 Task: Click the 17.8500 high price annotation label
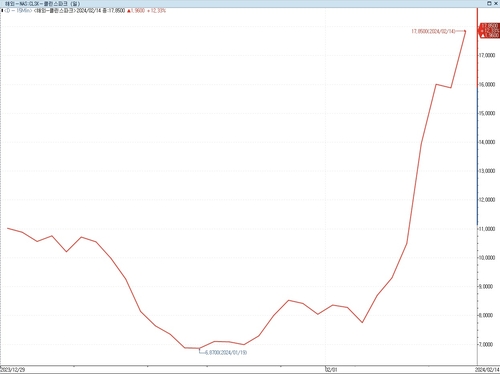(433, 31)
